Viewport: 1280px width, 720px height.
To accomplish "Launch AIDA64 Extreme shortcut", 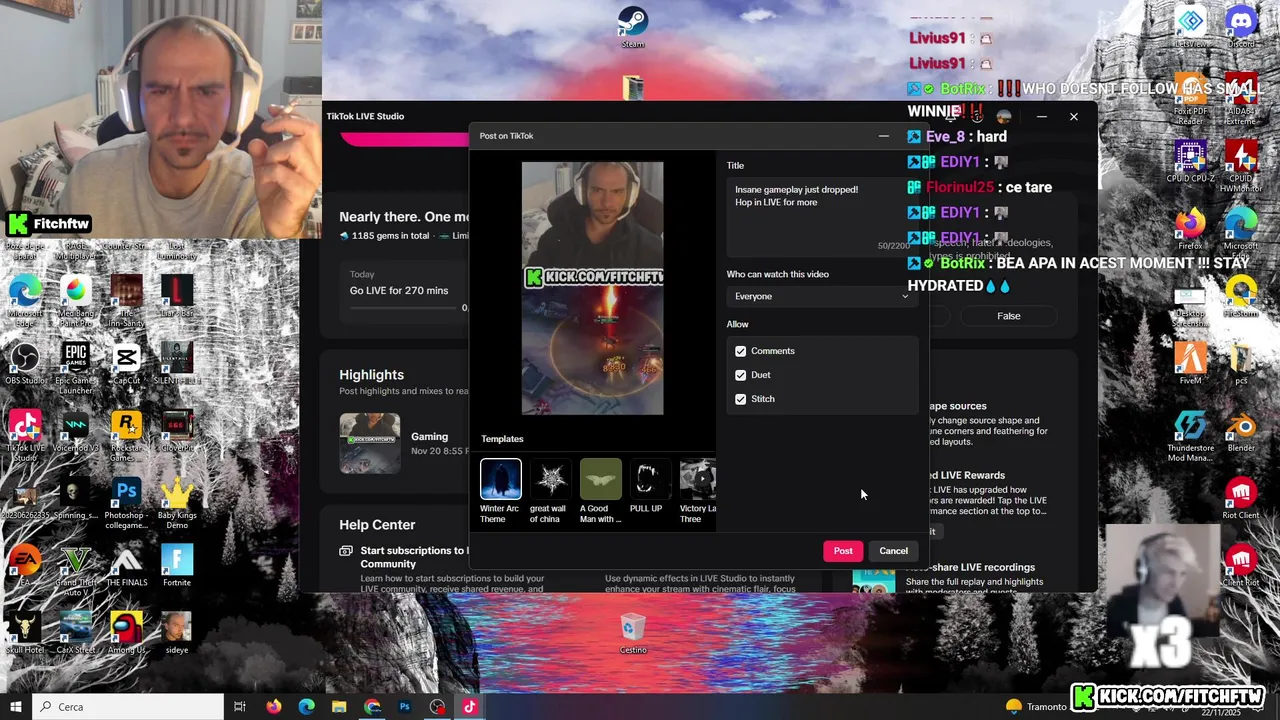I will point(1241,99).
